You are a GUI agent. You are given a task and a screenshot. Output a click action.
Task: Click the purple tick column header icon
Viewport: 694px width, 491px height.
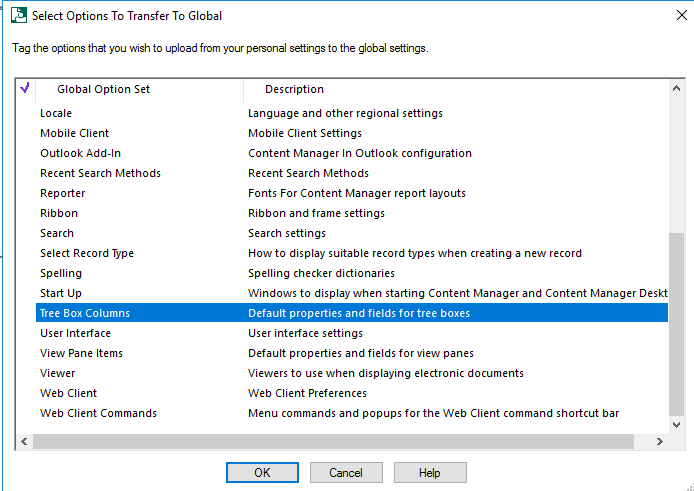coord(25,89)
